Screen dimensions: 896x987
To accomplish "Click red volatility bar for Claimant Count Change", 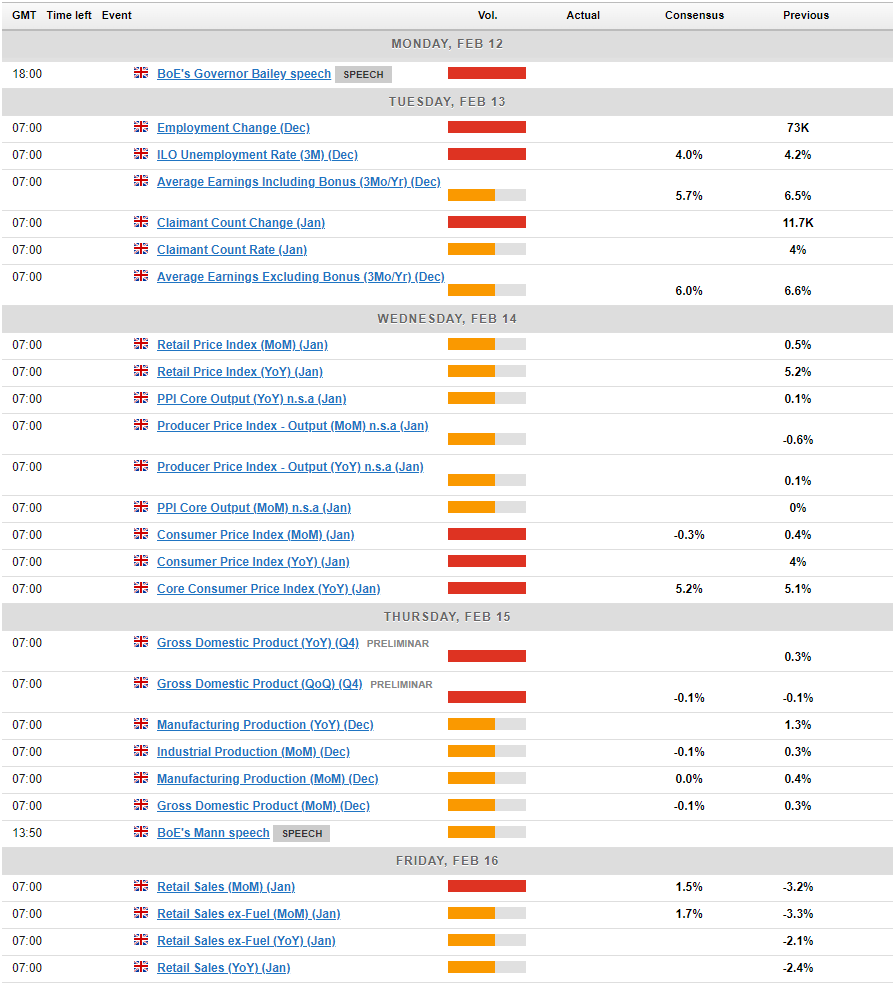I will [x=486, y=222].
